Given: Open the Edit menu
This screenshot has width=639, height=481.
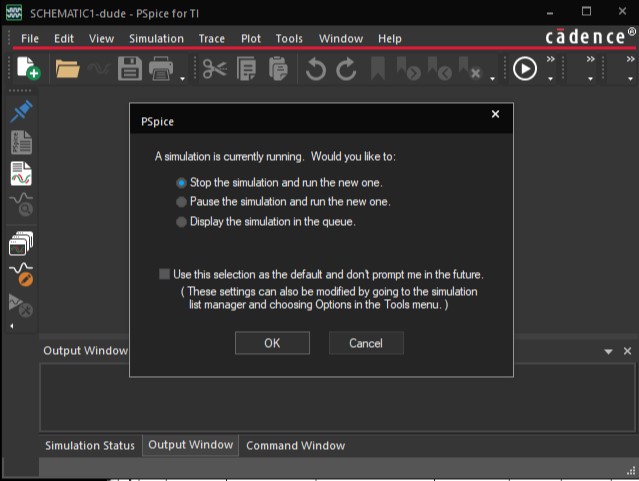Looking at the screenshot, I should (64, 39).
